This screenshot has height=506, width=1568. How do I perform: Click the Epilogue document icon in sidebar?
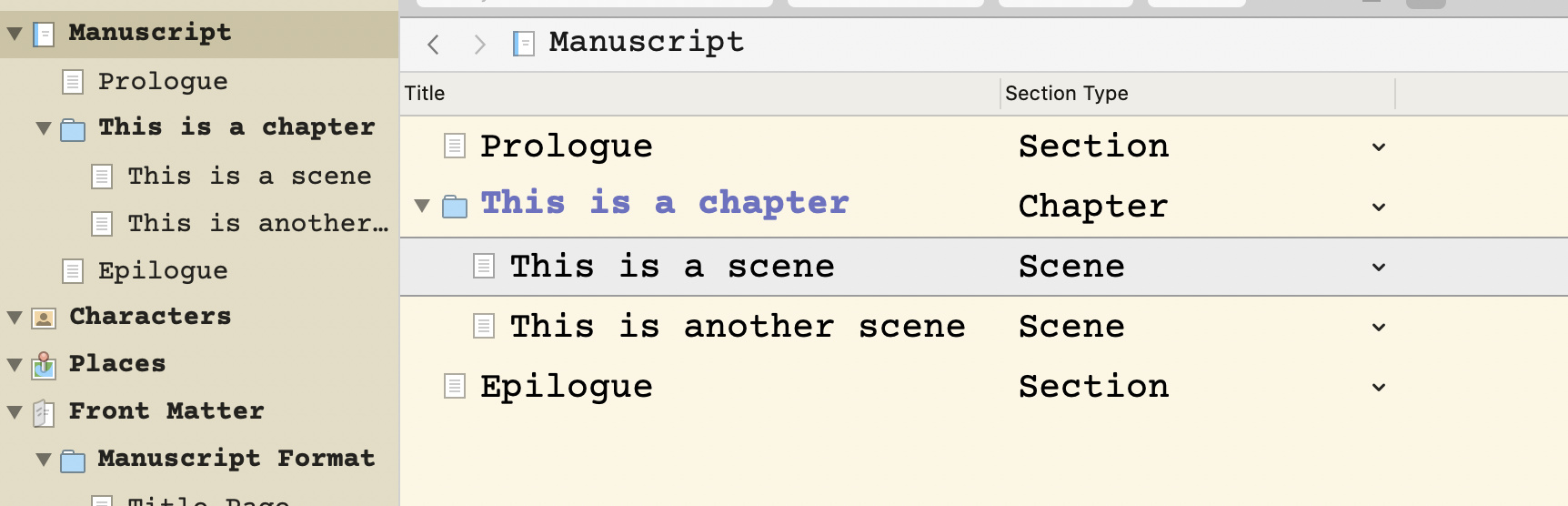click(73, 271)
